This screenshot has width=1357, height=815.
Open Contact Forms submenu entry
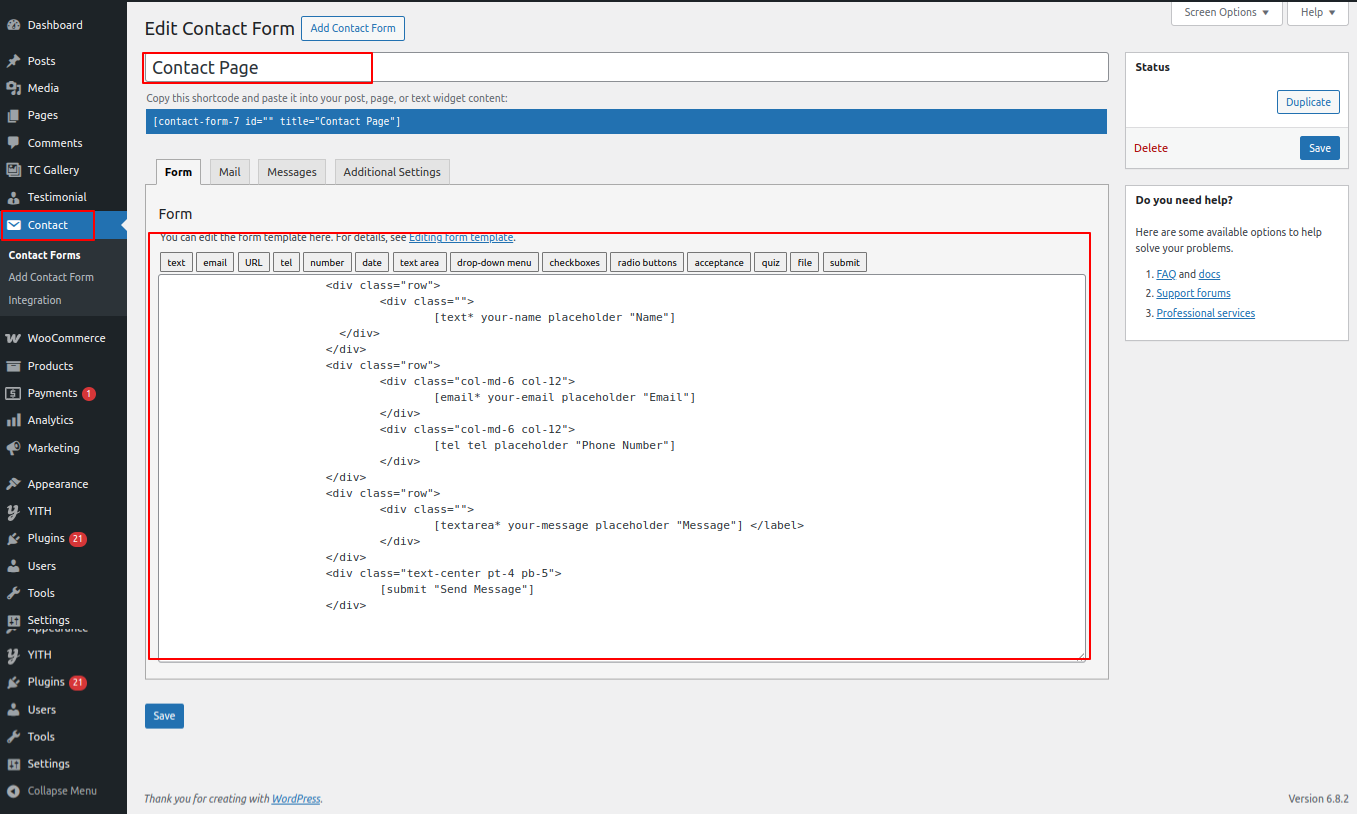coord(44,255)
